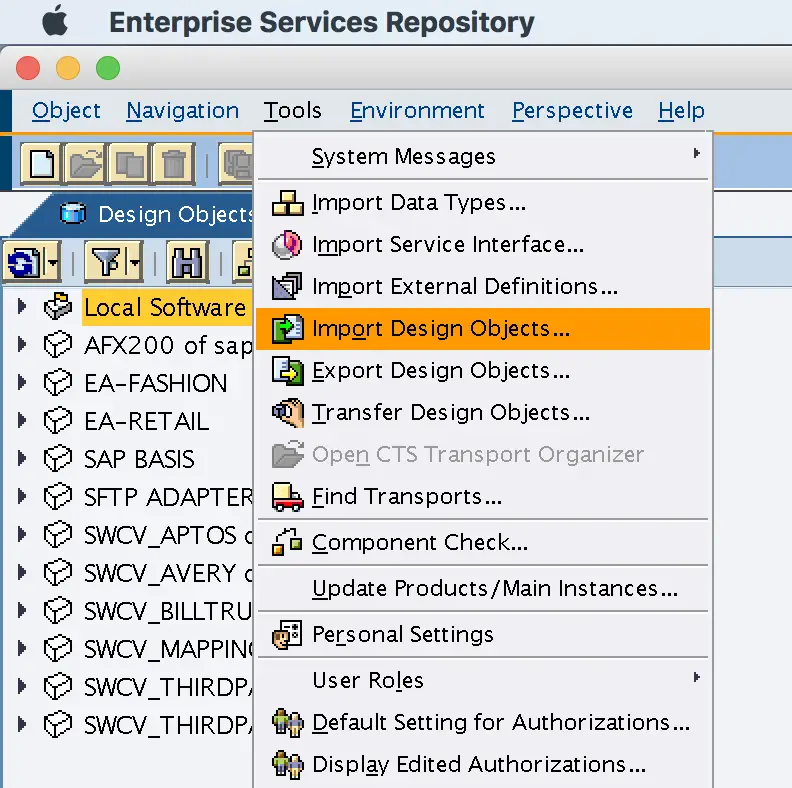Screen dimensions: 792x788
Task: Select Import Data Types menu entry
Action: coord(483,203)
